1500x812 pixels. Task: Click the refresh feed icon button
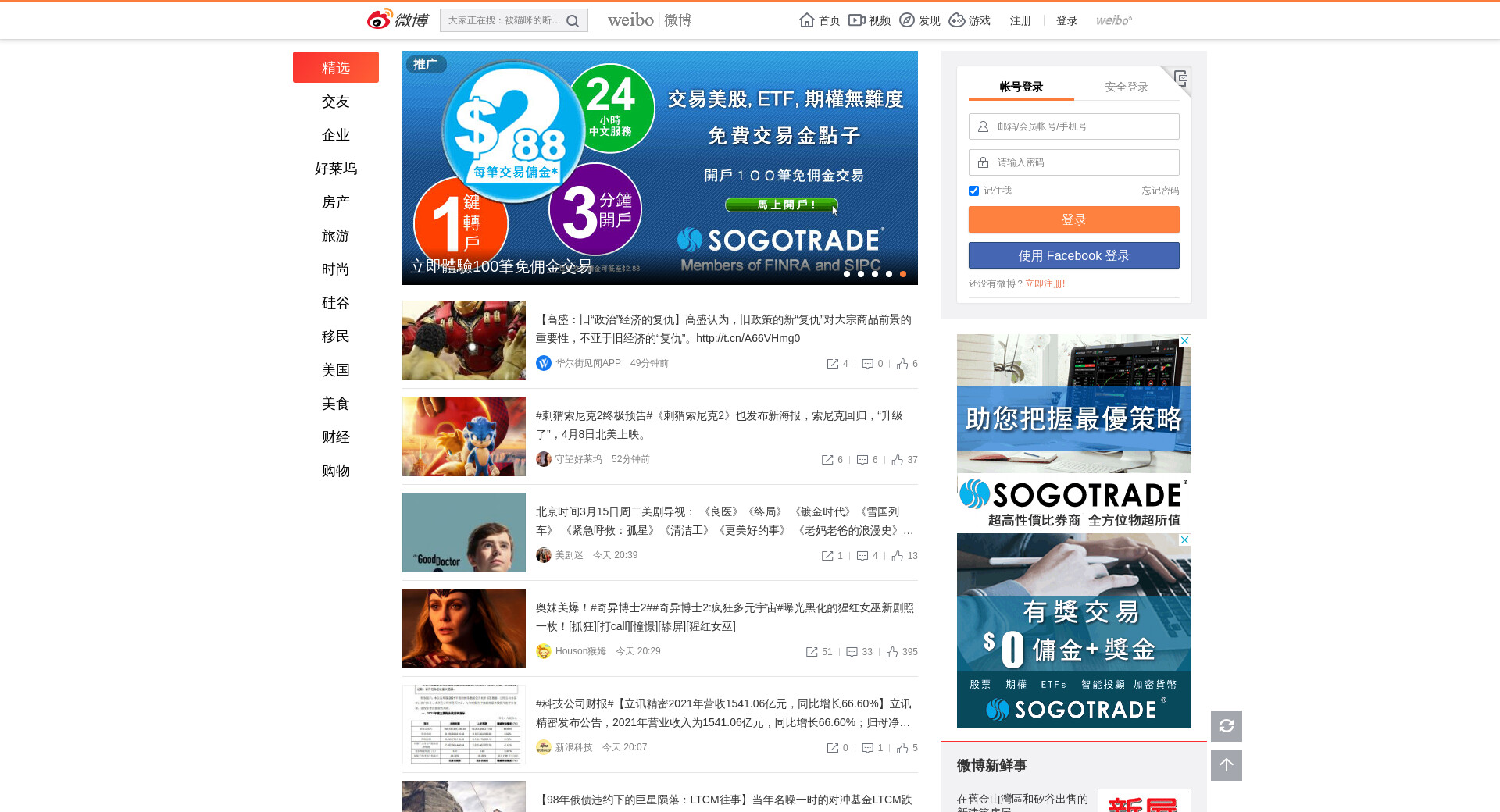click(1226, 726)
